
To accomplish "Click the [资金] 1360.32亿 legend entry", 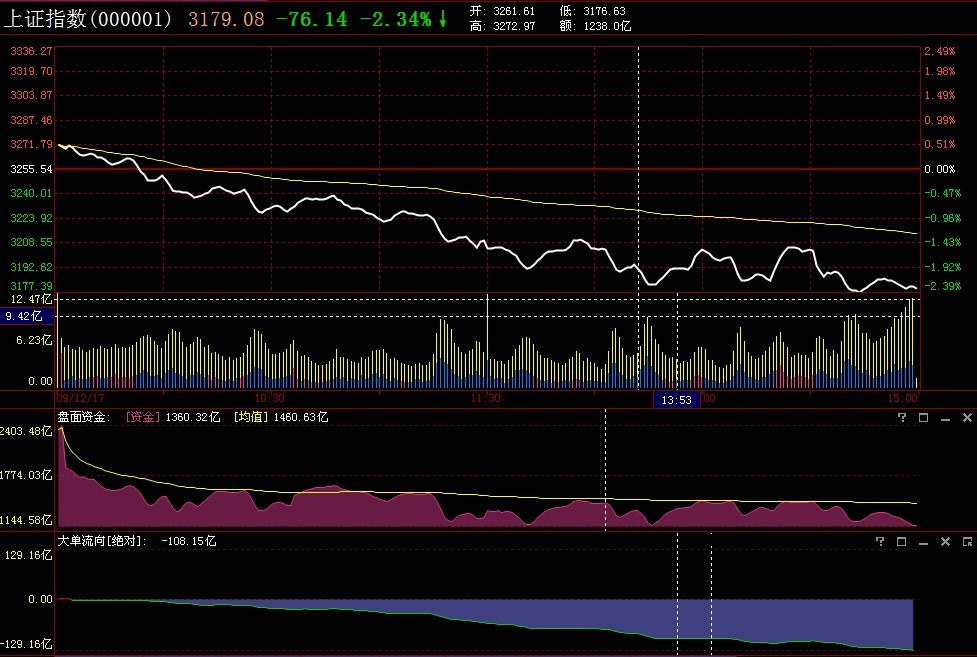I will [173, 417].
